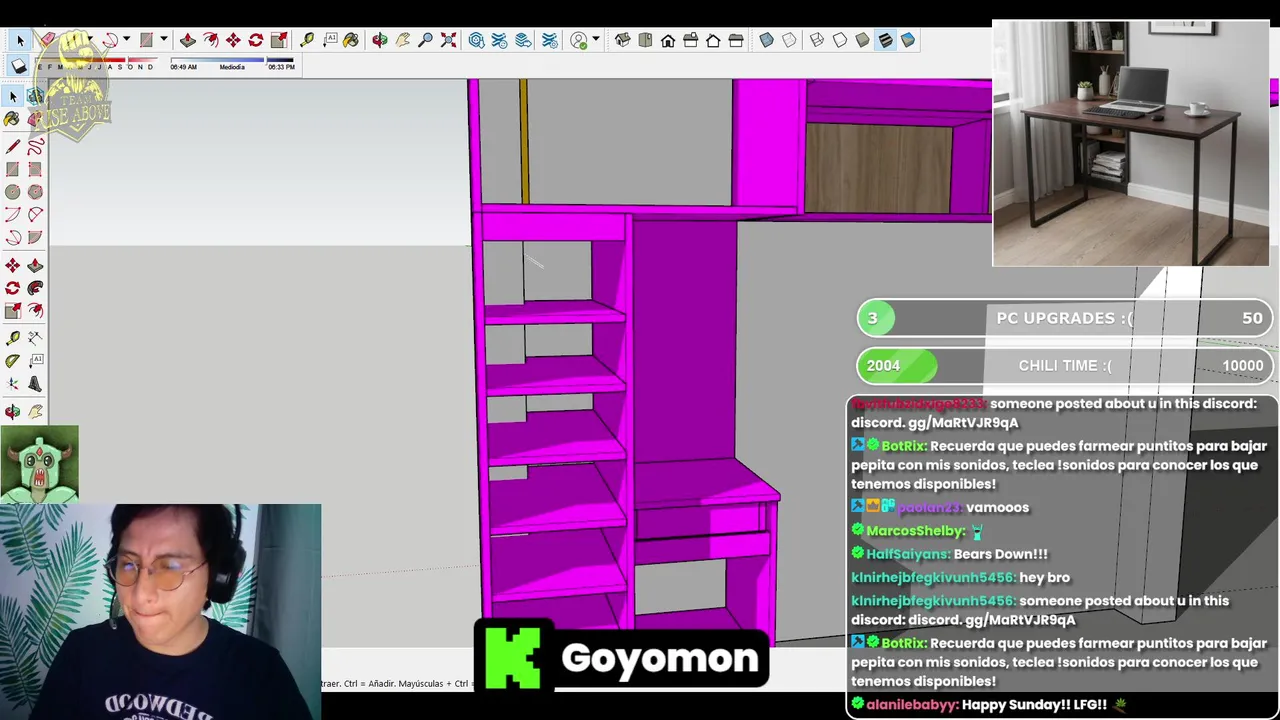Pick the Line pencil tool in left toolbar

click(13, 146)
